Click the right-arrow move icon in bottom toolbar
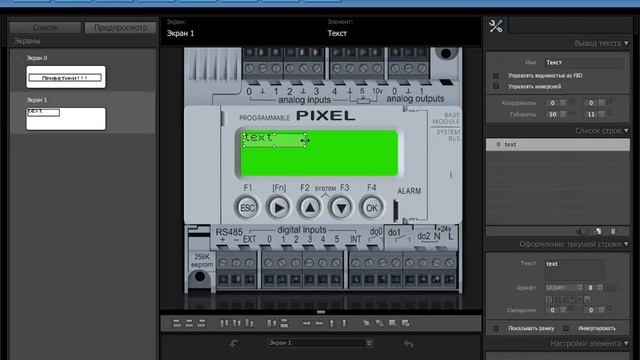This screenshot has width=640, height=360. click(x=306, y=323)
